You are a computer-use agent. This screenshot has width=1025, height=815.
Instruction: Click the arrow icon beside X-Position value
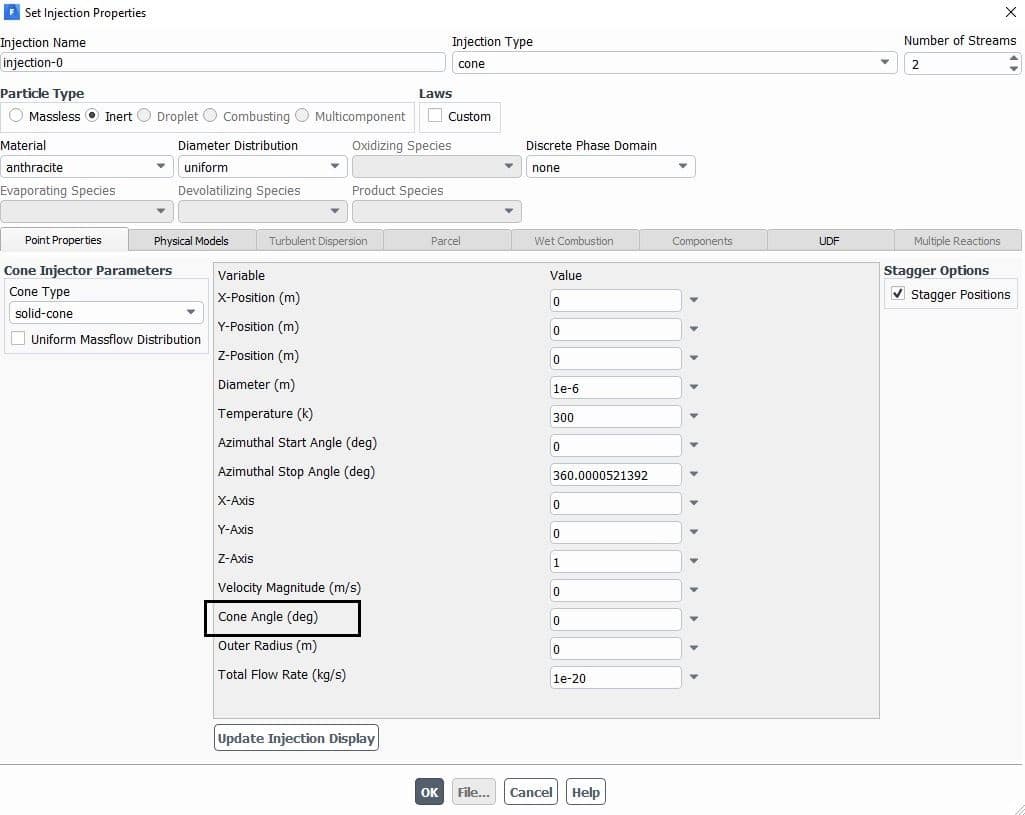tap(693, 300)
